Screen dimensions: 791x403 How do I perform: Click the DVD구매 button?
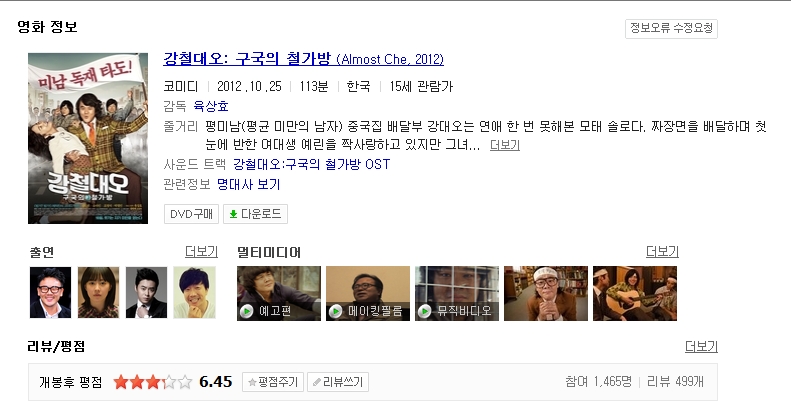191,214
